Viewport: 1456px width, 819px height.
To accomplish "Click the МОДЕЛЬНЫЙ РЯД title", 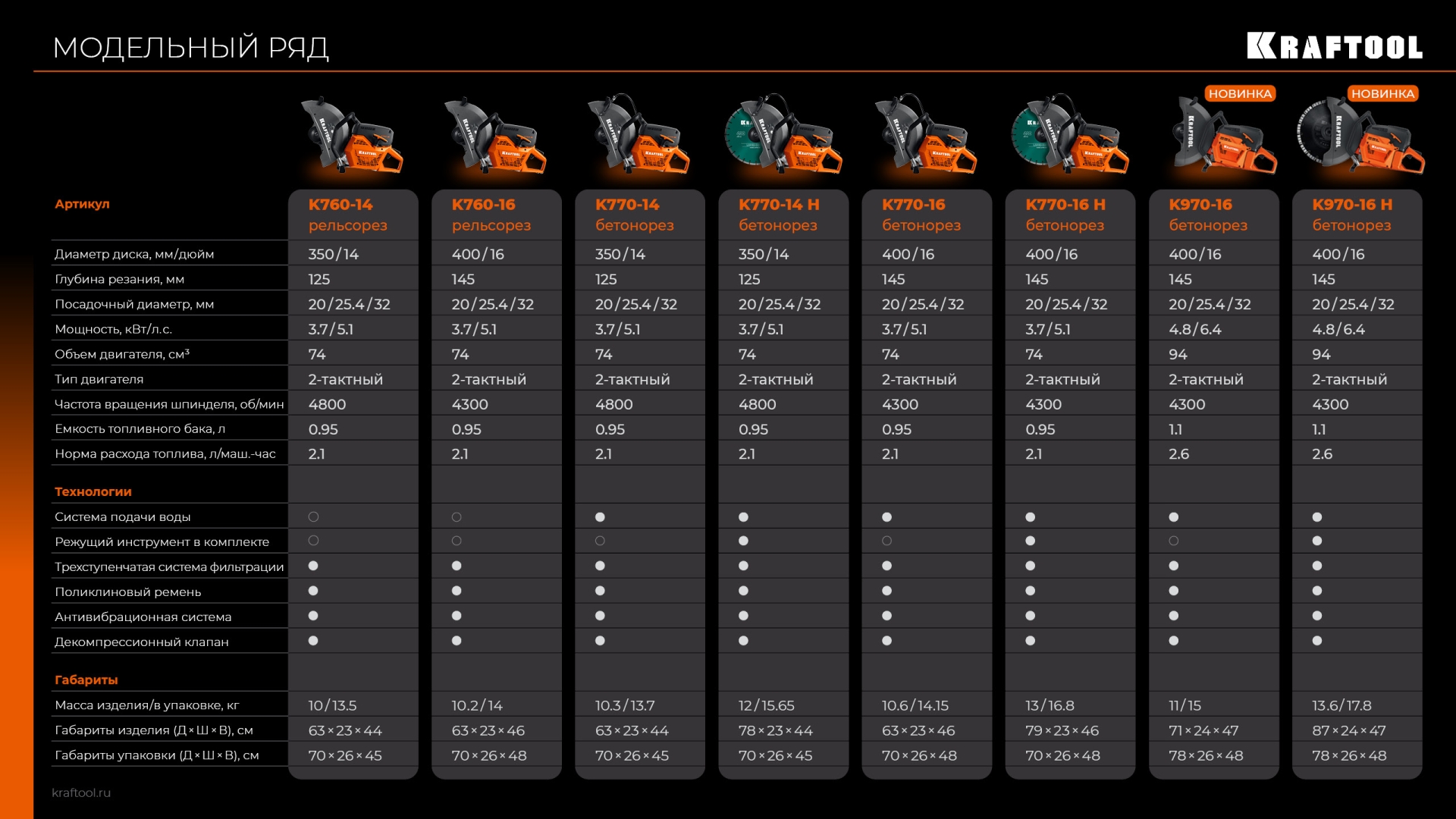I will pos(190,48).
